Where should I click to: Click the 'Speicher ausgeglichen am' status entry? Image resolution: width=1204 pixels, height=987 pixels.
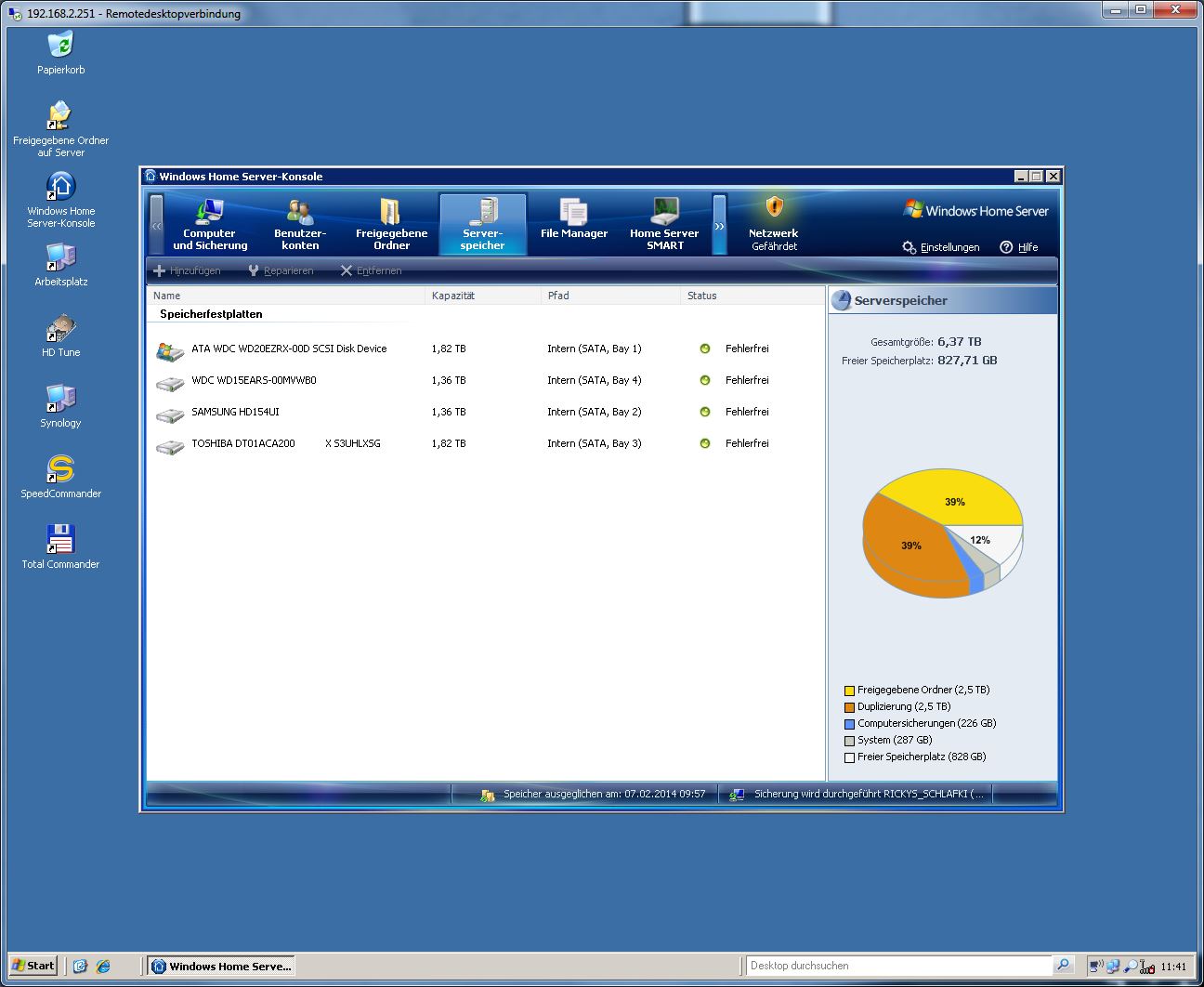pos(604,795)
